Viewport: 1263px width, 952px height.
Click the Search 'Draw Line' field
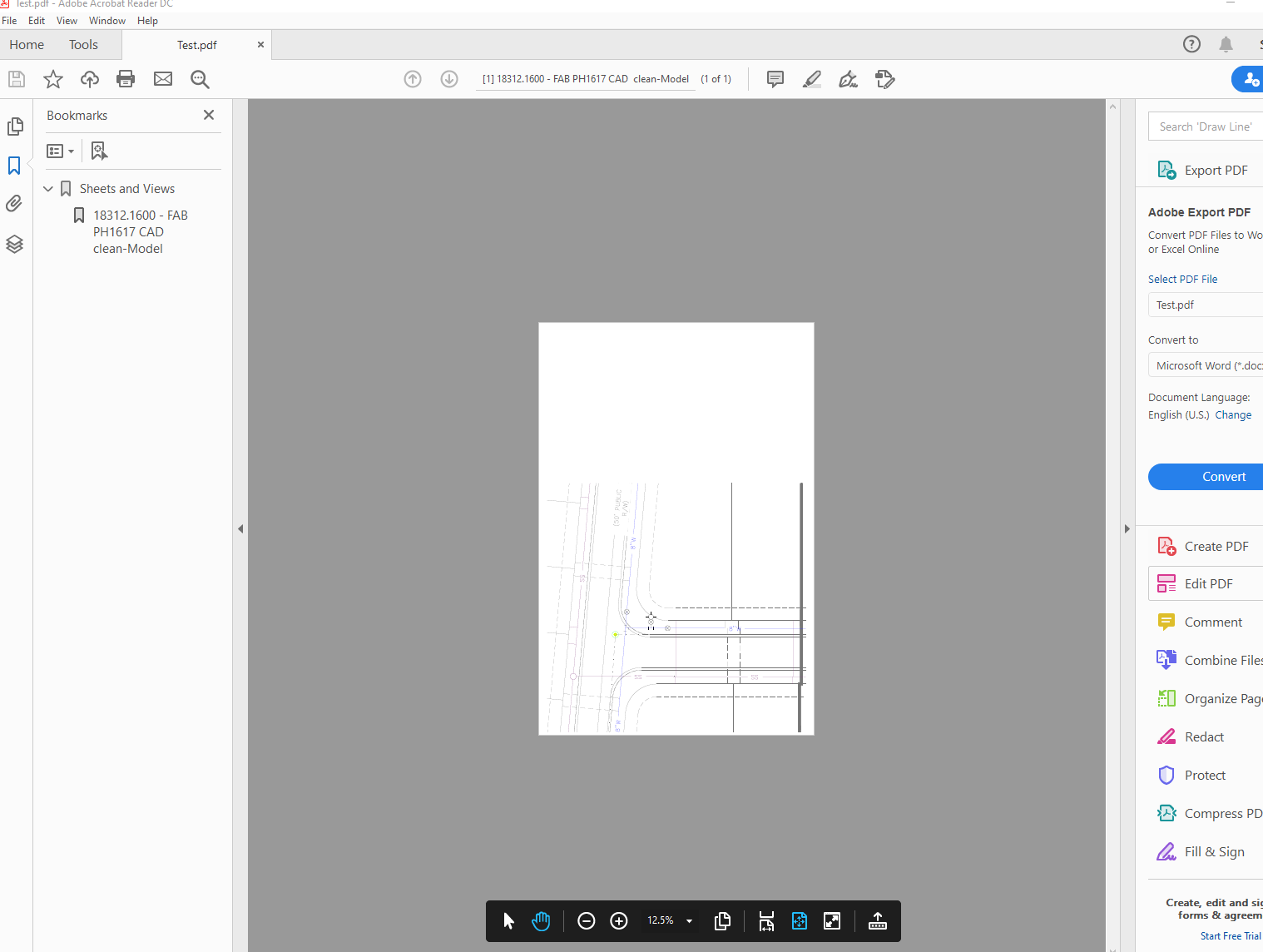point(1206,126)
